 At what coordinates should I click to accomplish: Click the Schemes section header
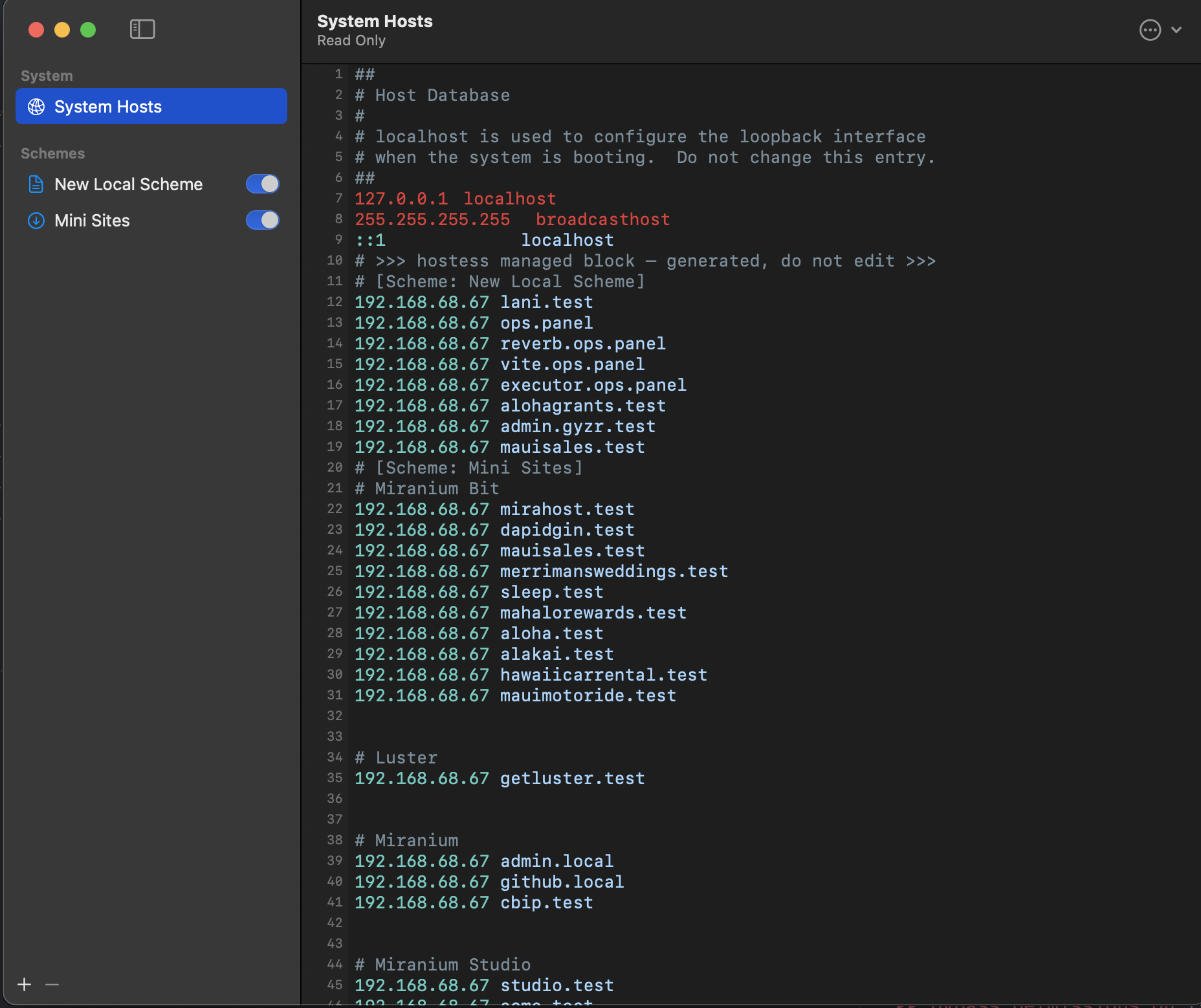pyautogui.click(x=53, y=153)
